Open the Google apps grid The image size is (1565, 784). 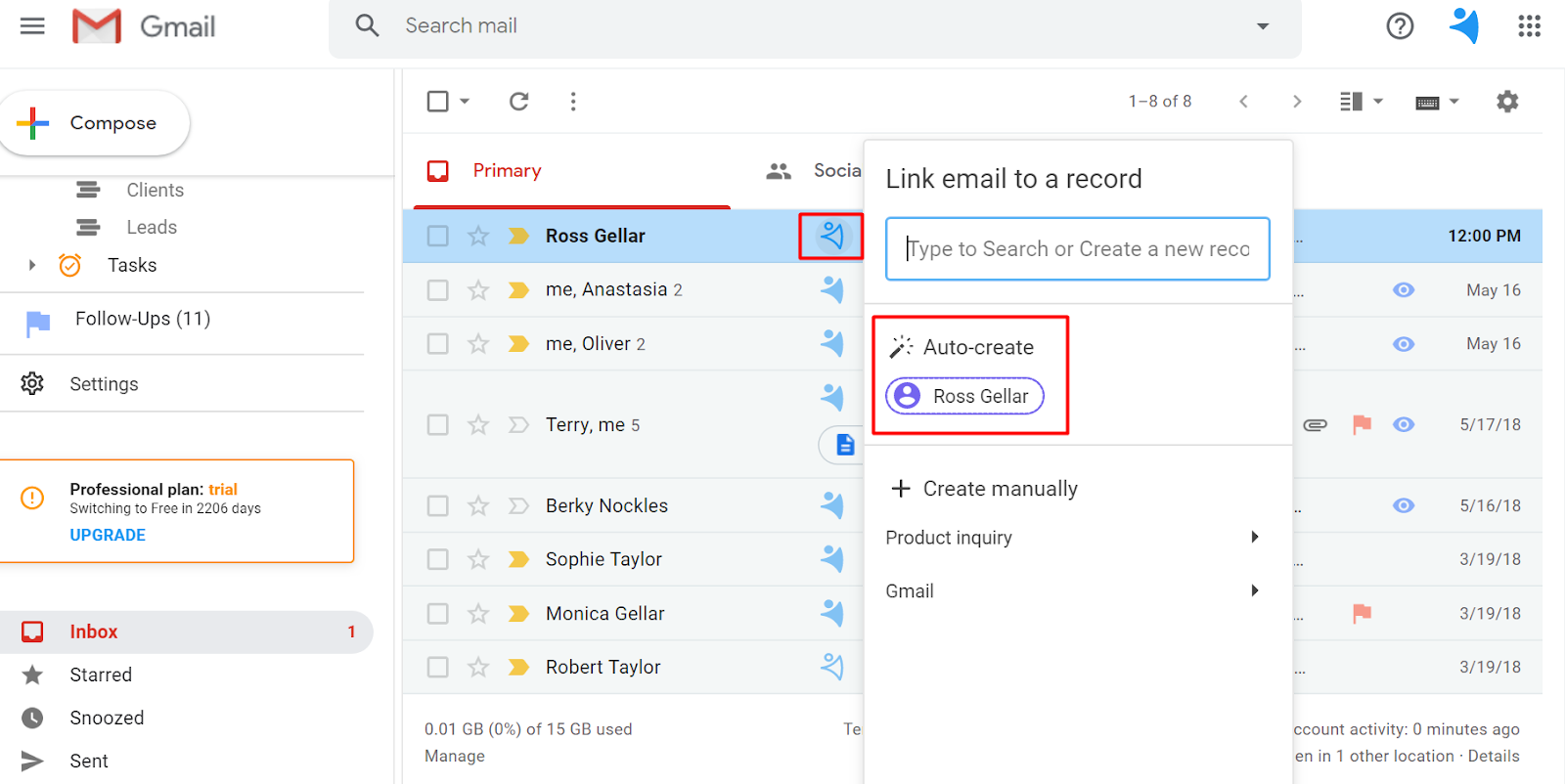1529,26
